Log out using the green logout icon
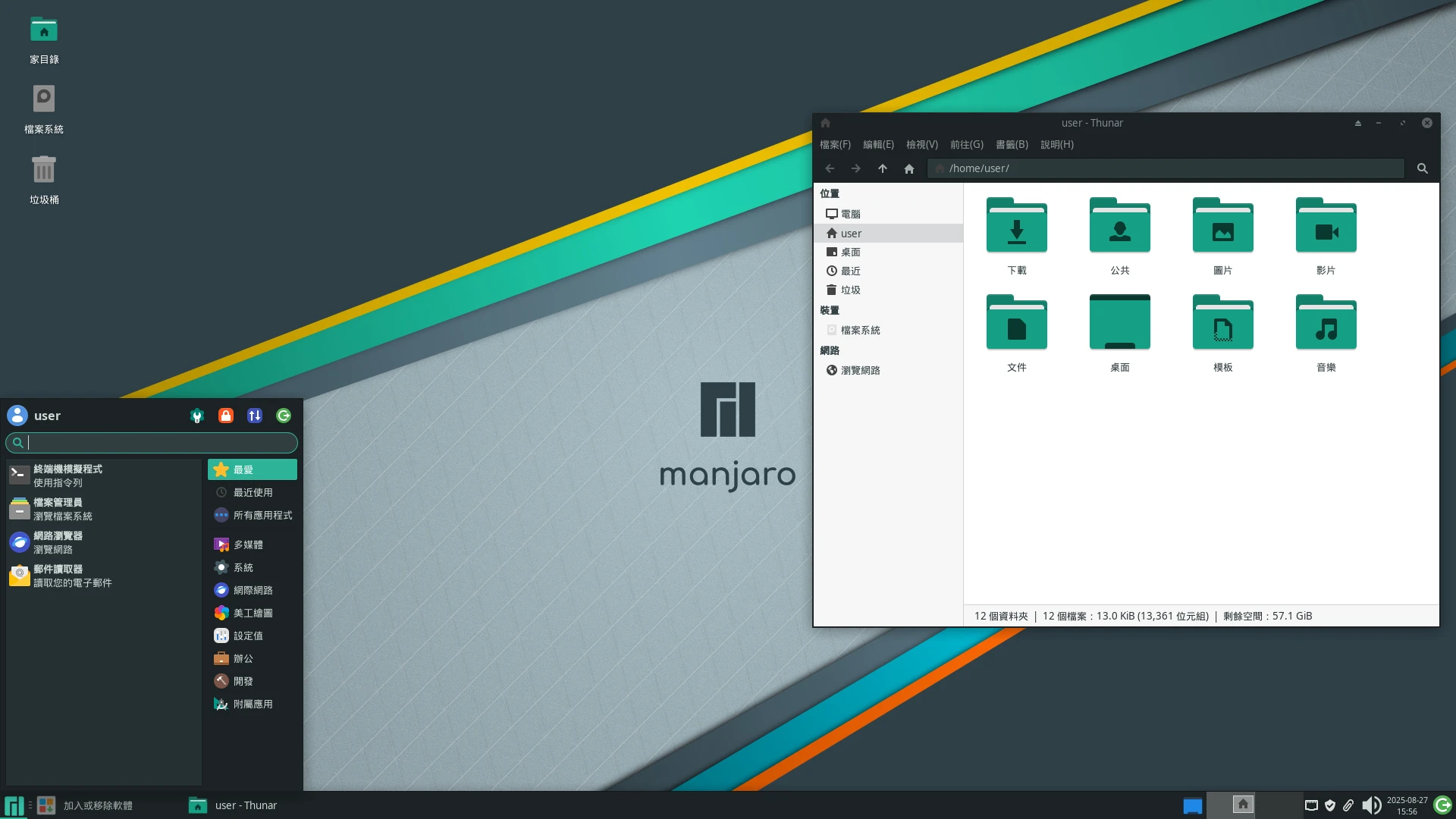This screenshot has width=1456, height=819. pyautogui.click(x=284, y=416)
